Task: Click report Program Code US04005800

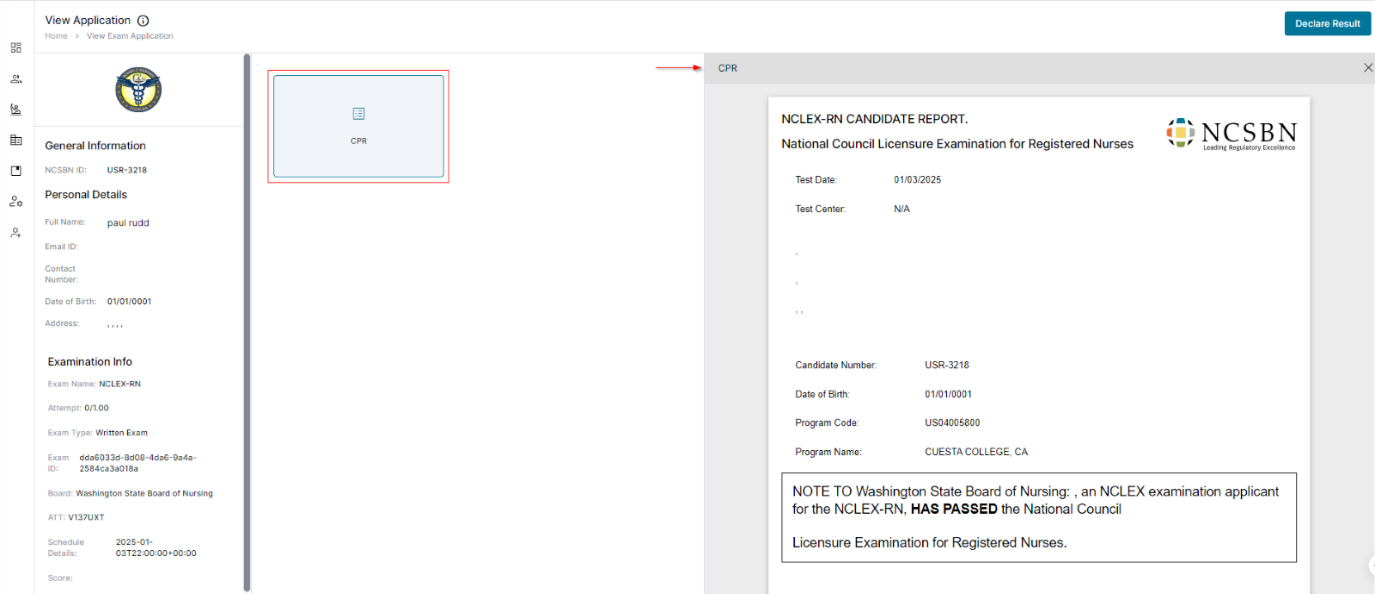Action: [x=952, y=423]
